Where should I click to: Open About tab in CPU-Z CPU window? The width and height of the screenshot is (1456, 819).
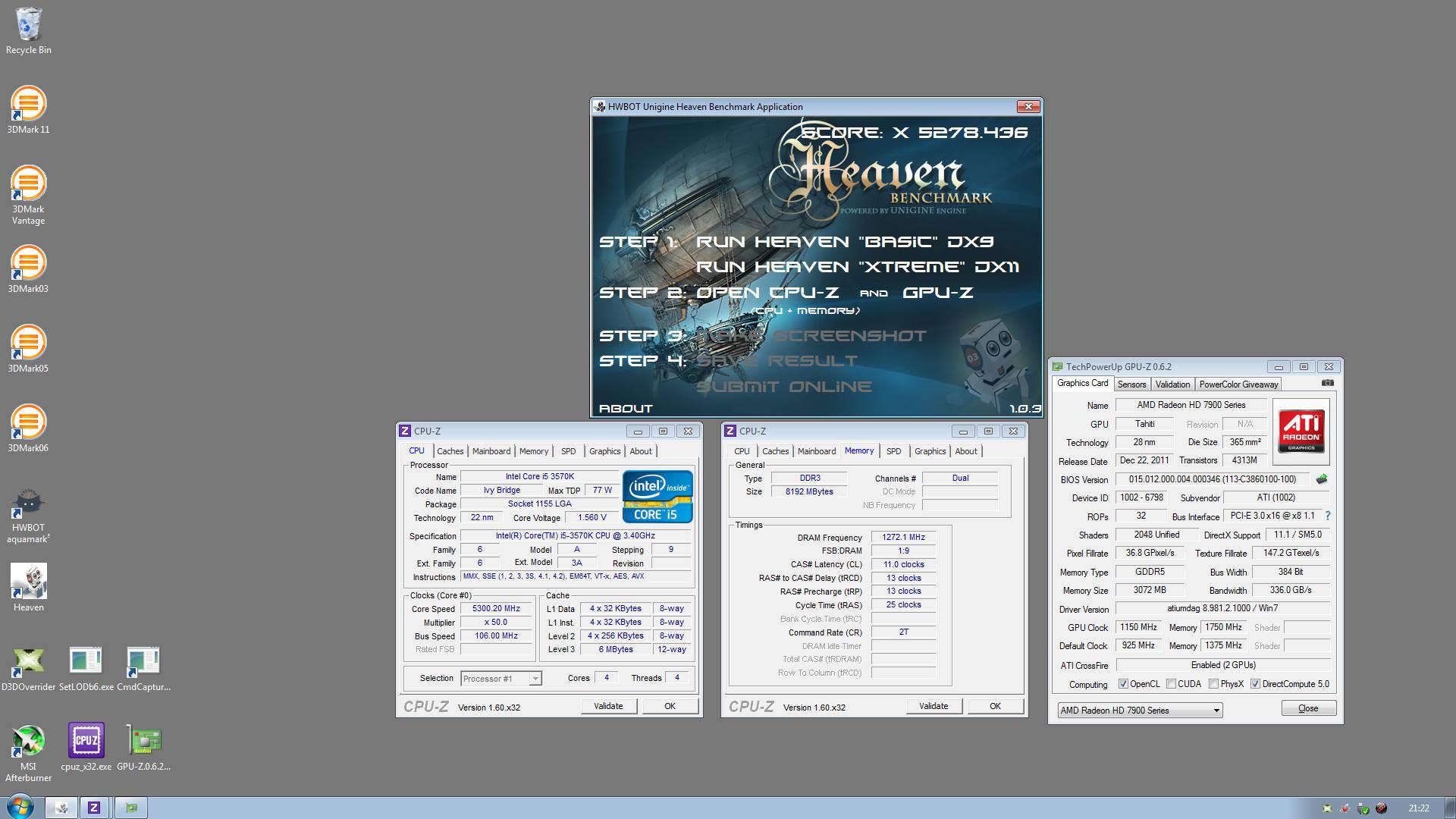[641, 451]
